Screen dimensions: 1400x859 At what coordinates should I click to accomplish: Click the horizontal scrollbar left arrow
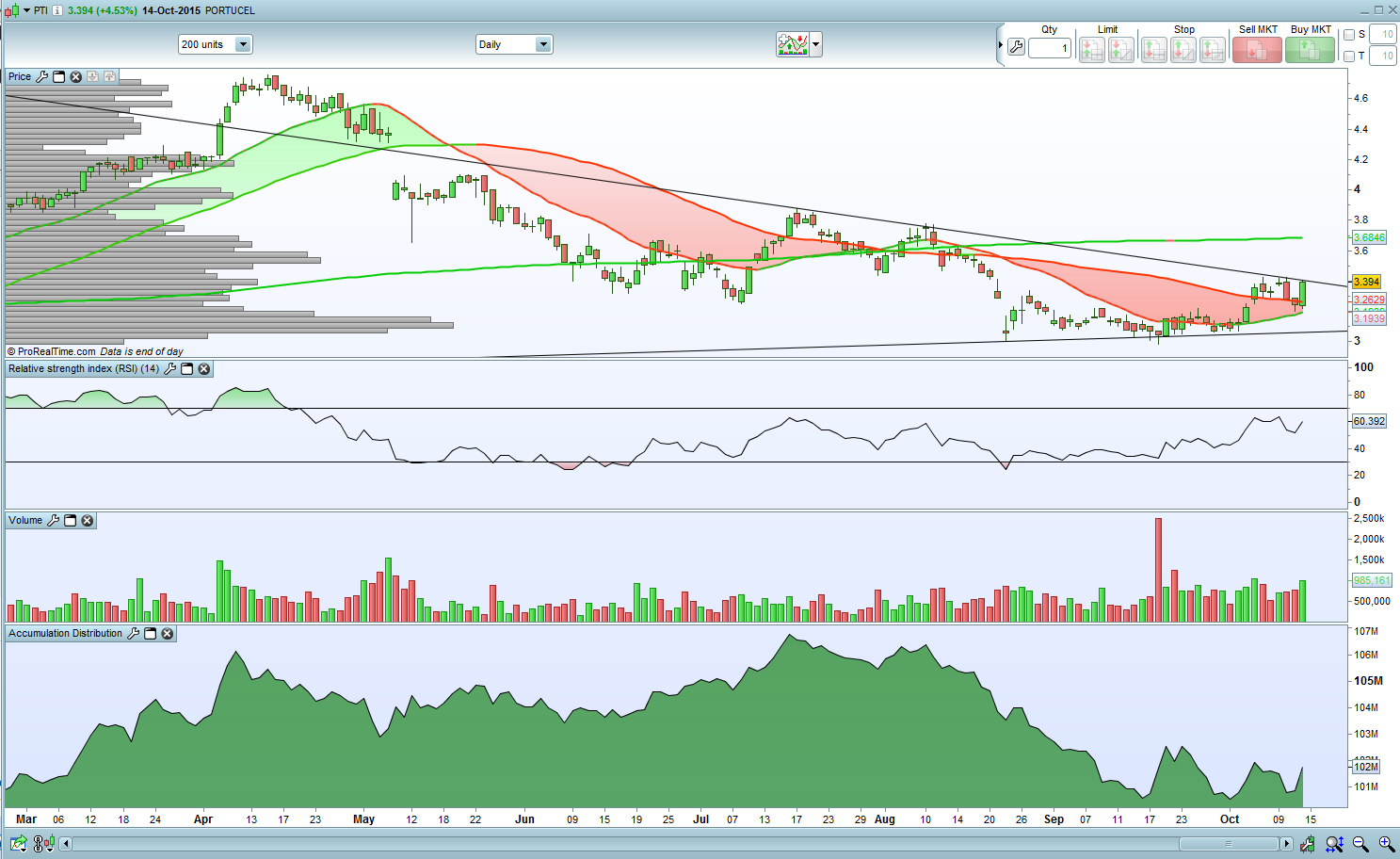(x=66, y=844)
